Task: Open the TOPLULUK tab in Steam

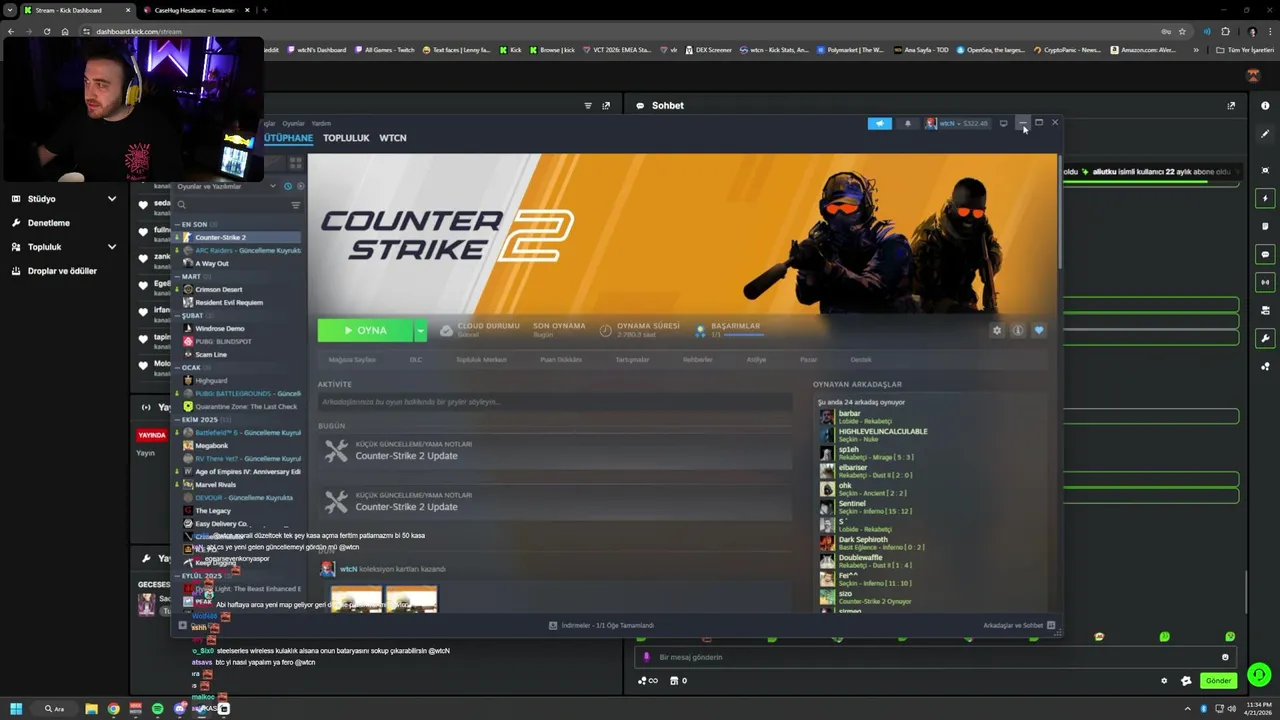Action: coord(346,138)
